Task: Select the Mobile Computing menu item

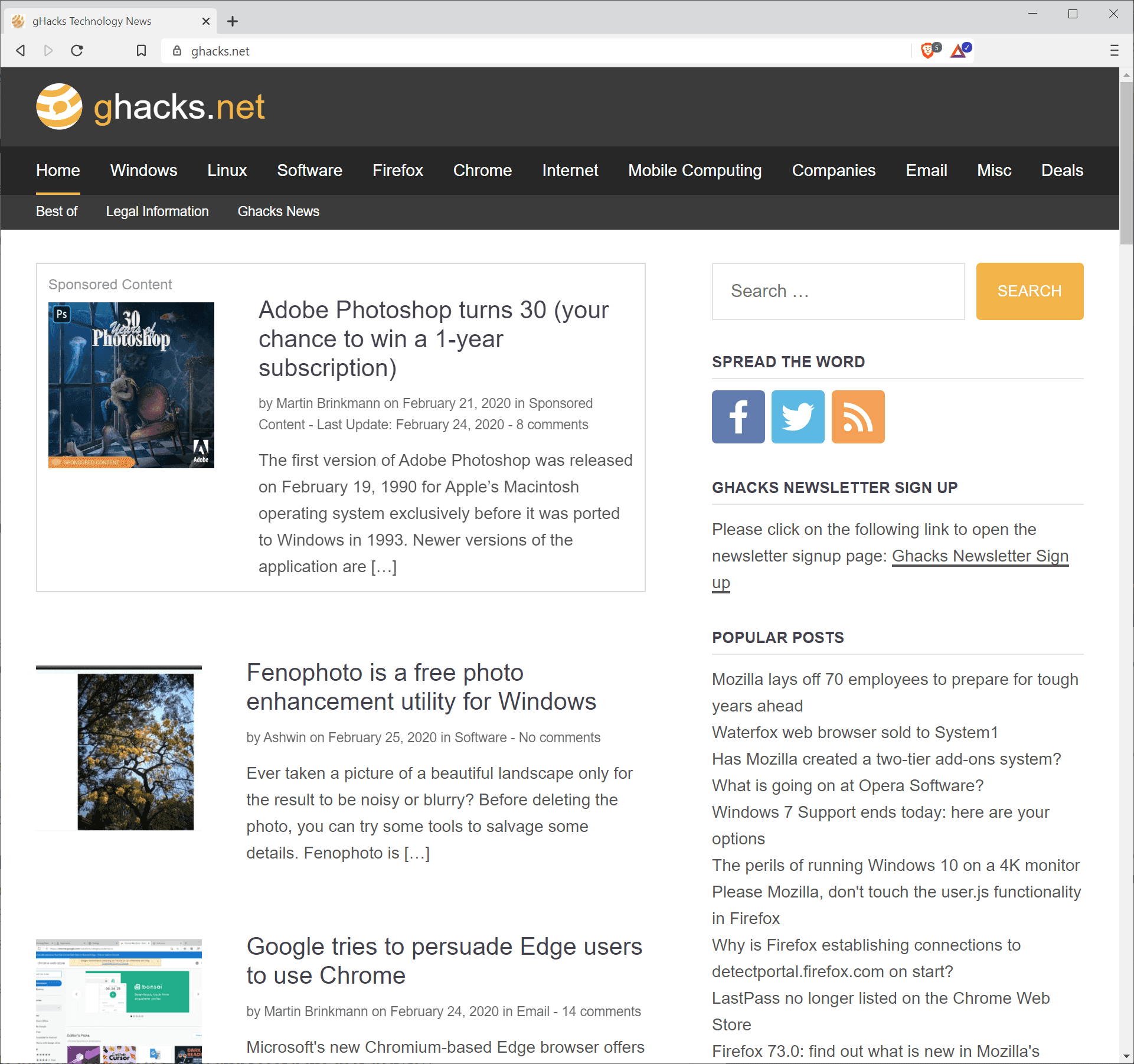Action: tap(694, 171)
